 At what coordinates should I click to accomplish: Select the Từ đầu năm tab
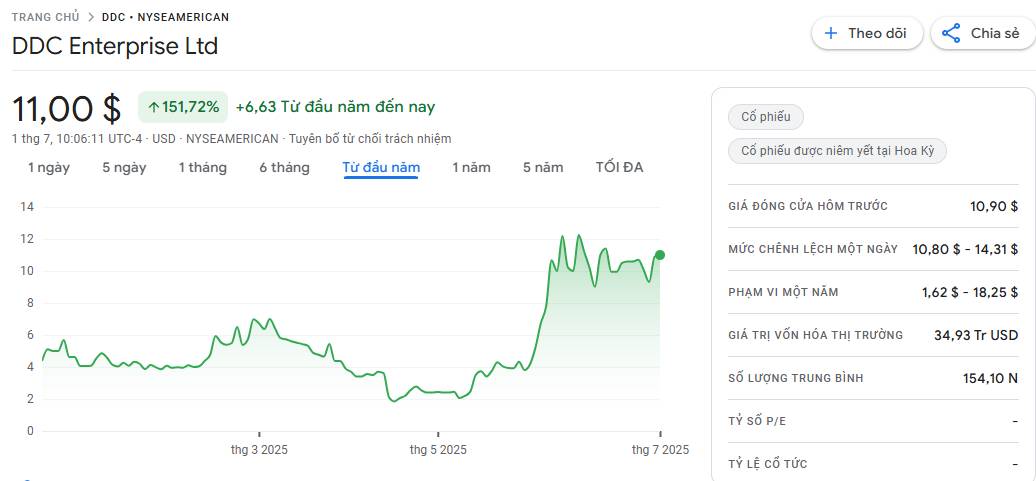(381, 168)
